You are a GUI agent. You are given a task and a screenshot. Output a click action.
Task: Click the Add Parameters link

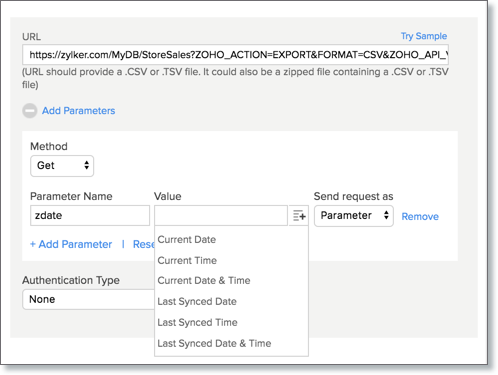[78, 111]
